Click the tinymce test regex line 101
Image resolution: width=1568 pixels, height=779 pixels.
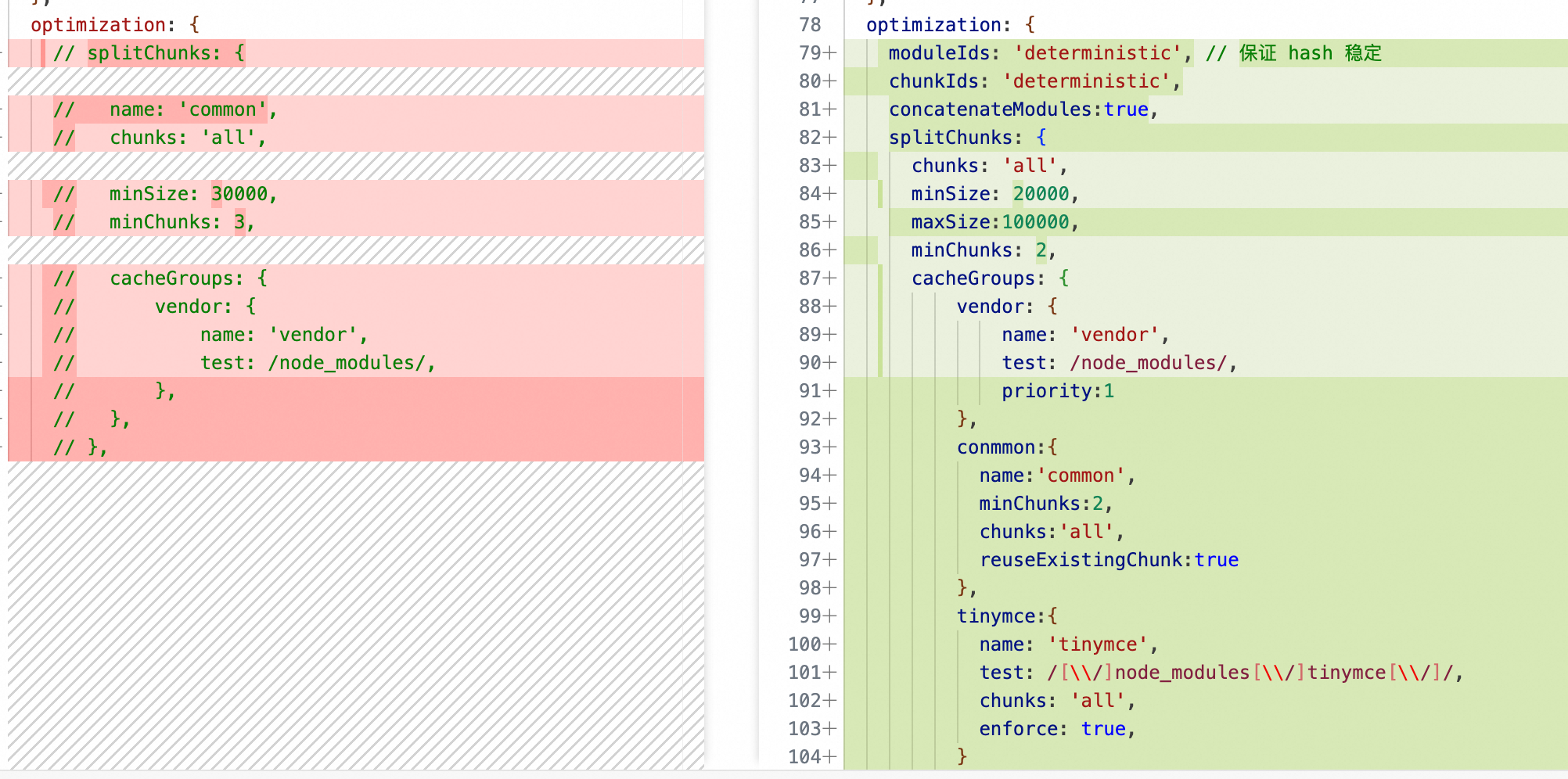pyautogui.click(x=1221, y=673)
